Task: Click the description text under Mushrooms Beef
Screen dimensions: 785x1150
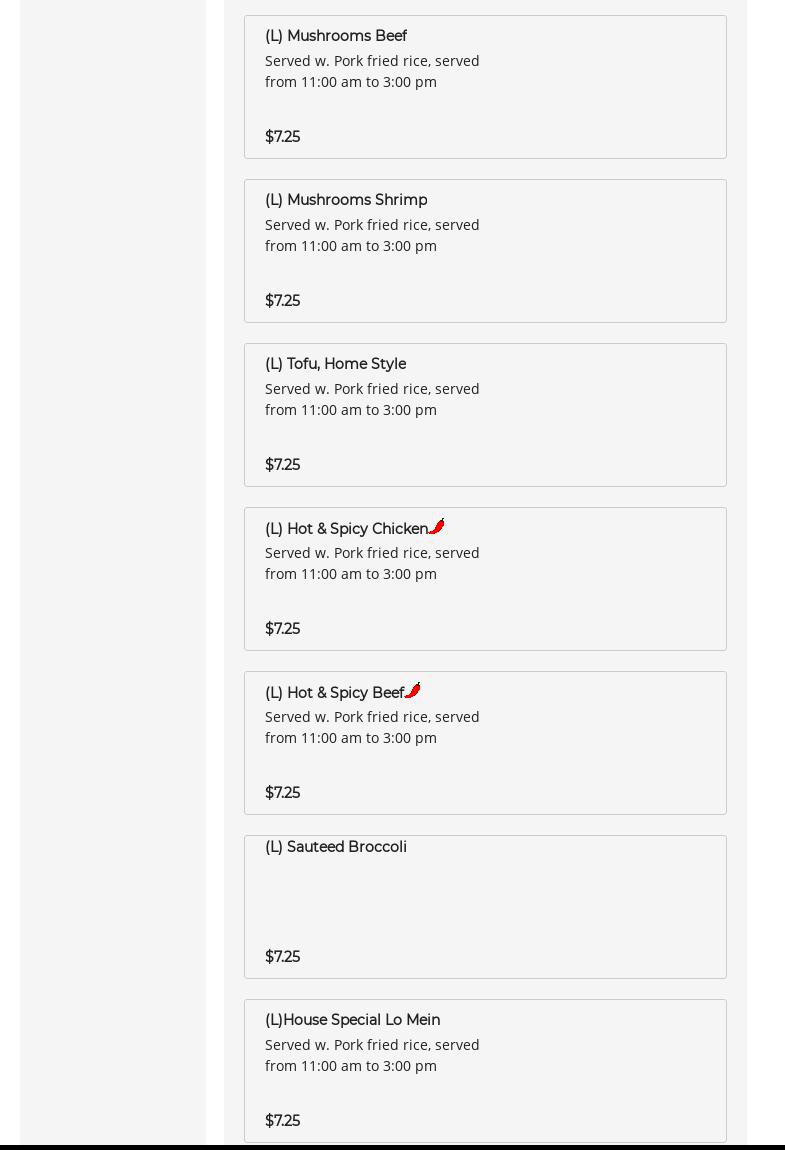Action: pos(372,71)
